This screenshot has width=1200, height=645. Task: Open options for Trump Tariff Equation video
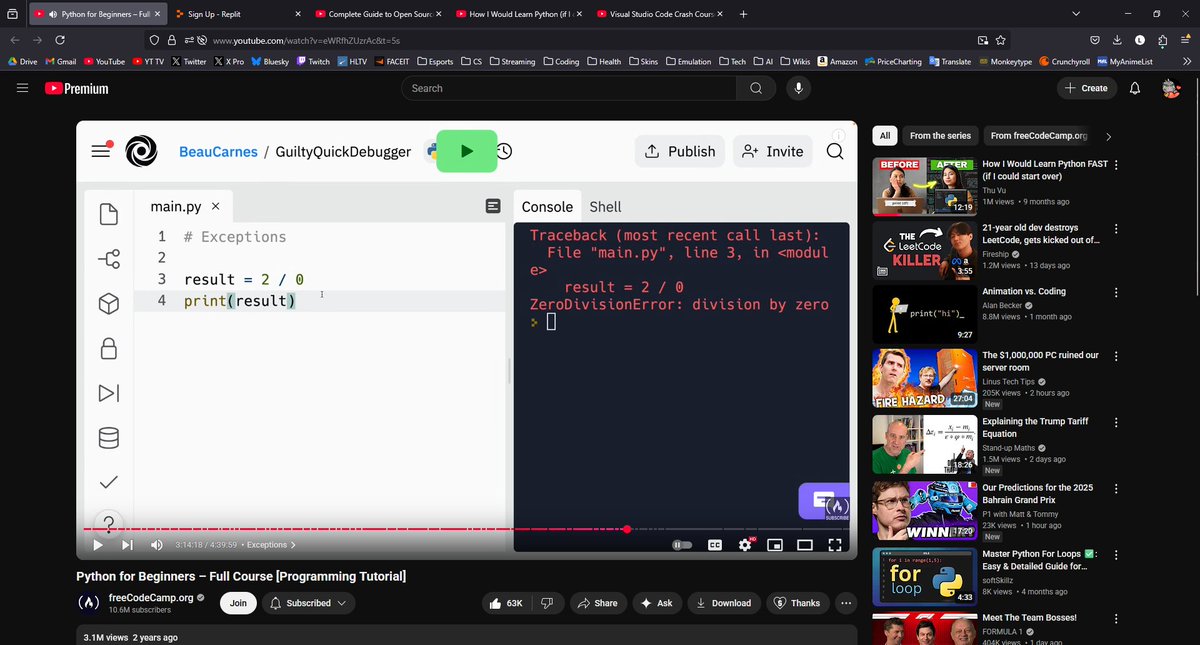tap(1116, 423)
